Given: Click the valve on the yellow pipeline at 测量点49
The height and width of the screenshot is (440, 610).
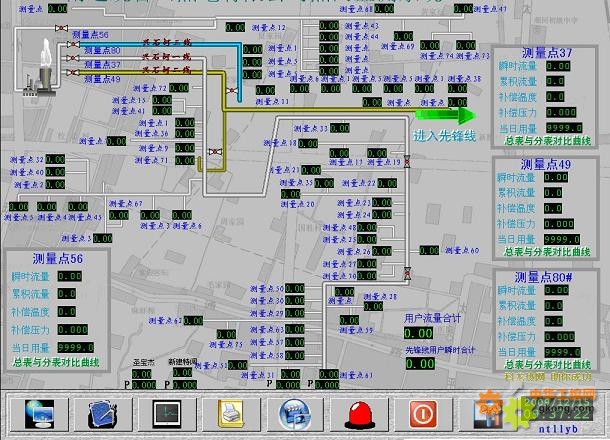Looking at the screenshot, I should (73, 72).
